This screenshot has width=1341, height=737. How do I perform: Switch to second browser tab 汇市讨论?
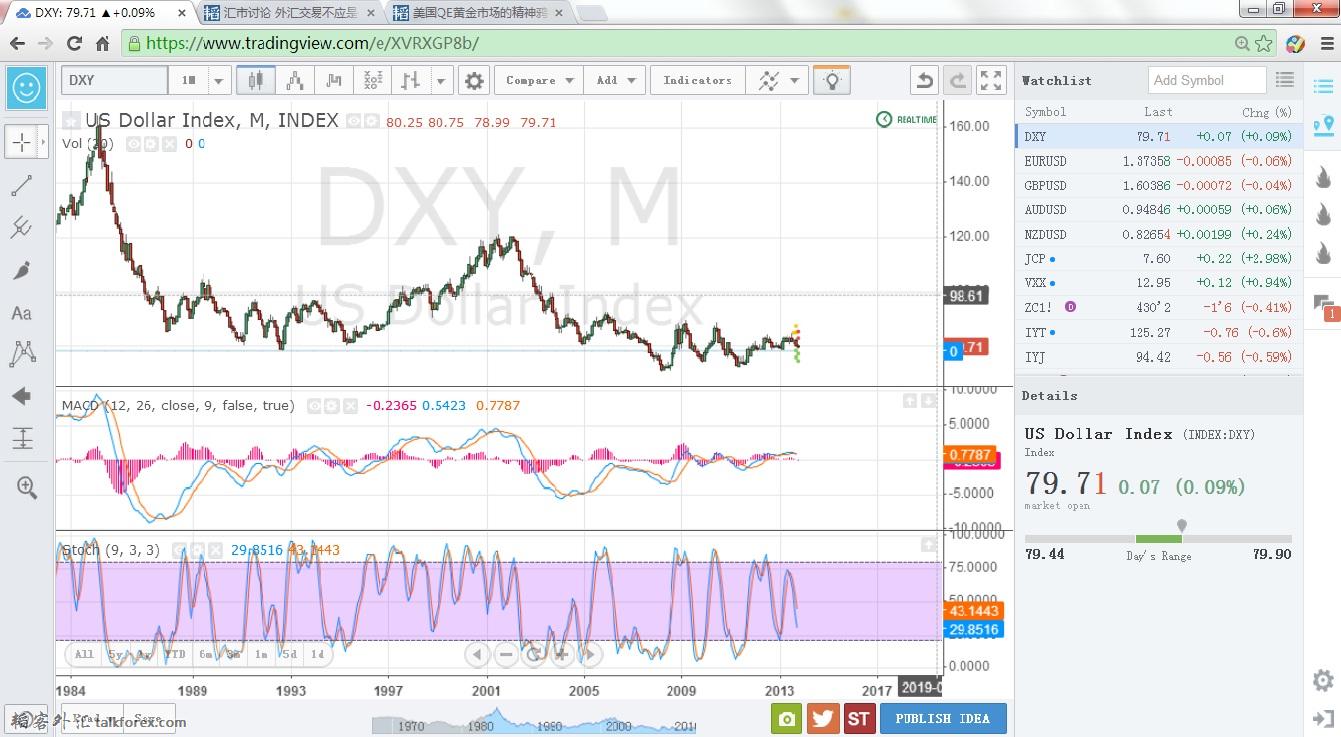(x=290, y=13)
